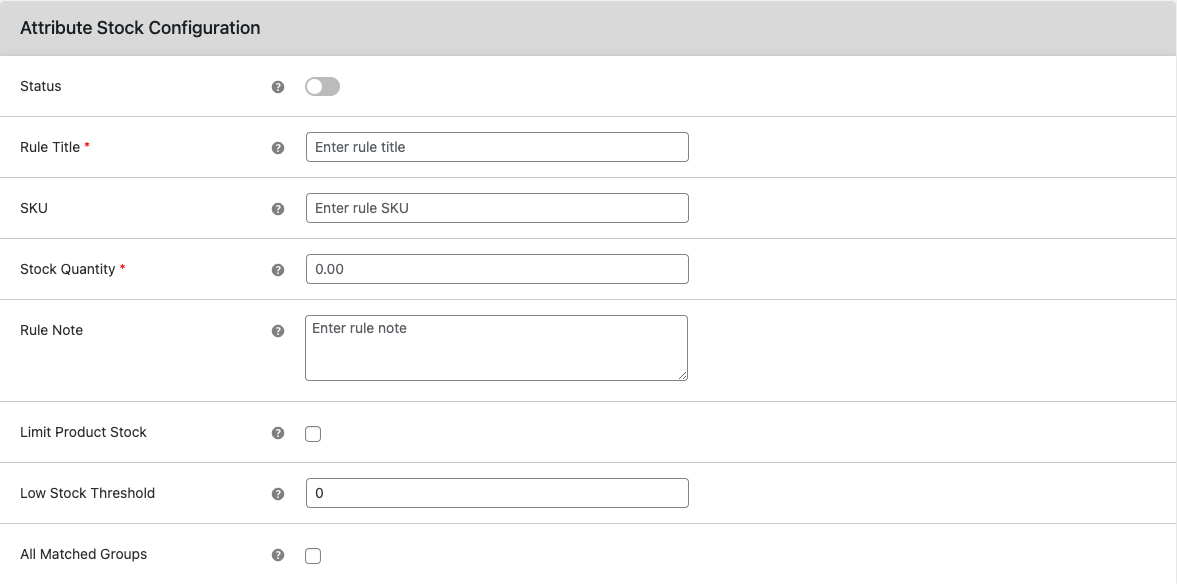Image resolution: width=1177 pixels, height=584 pixels.
Task: Click inside the Rule Note textarea
Action: tap(496, 348)
